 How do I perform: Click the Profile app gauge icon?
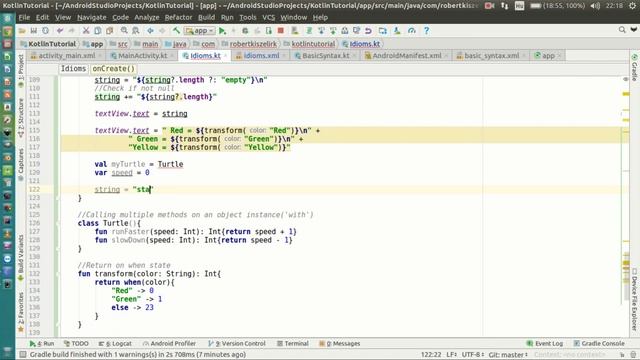pos(411,31)
